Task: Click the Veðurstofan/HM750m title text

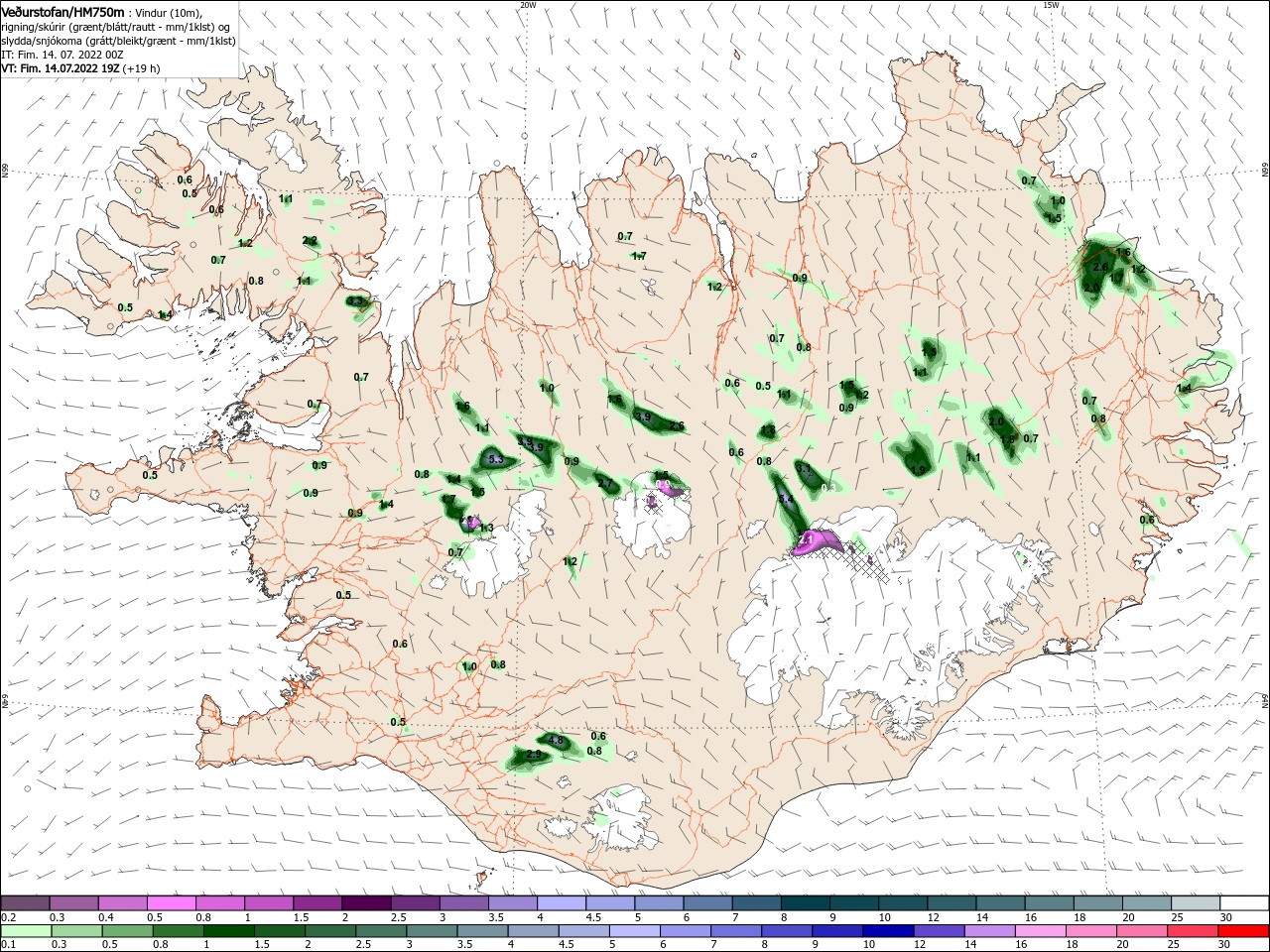Action: (x=63, y=11)
